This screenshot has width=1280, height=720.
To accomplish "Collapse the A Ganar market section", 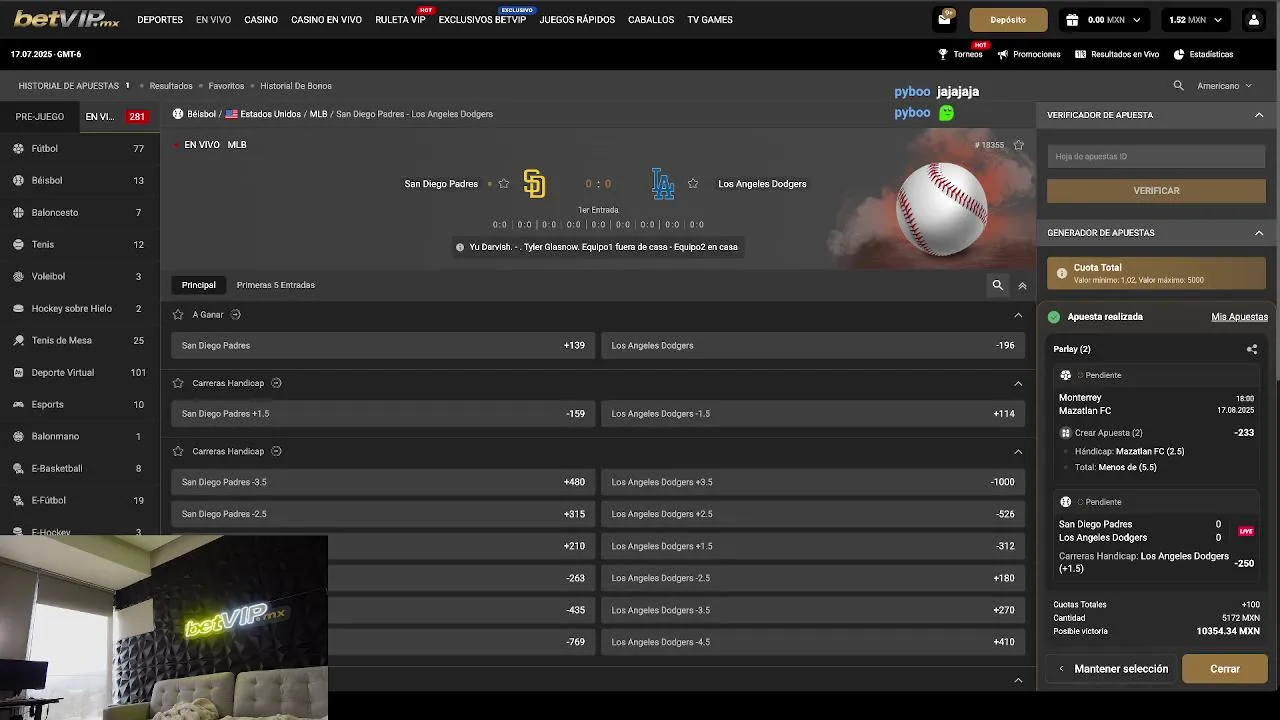I will point(1018,315).
